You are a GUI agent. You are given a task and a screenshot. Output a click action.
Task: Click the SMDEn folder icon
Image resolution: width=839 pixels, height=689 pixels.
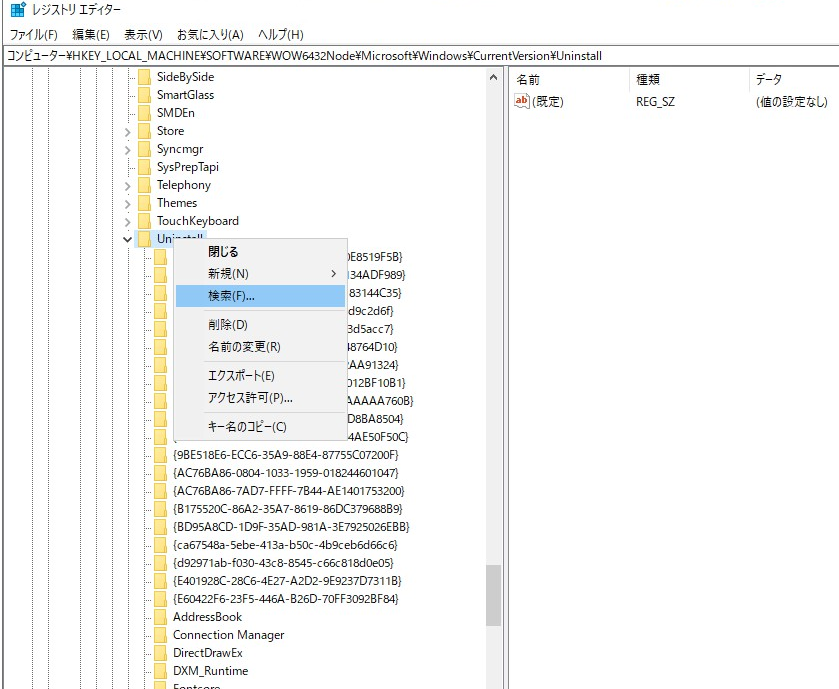(x=144, y=113)
